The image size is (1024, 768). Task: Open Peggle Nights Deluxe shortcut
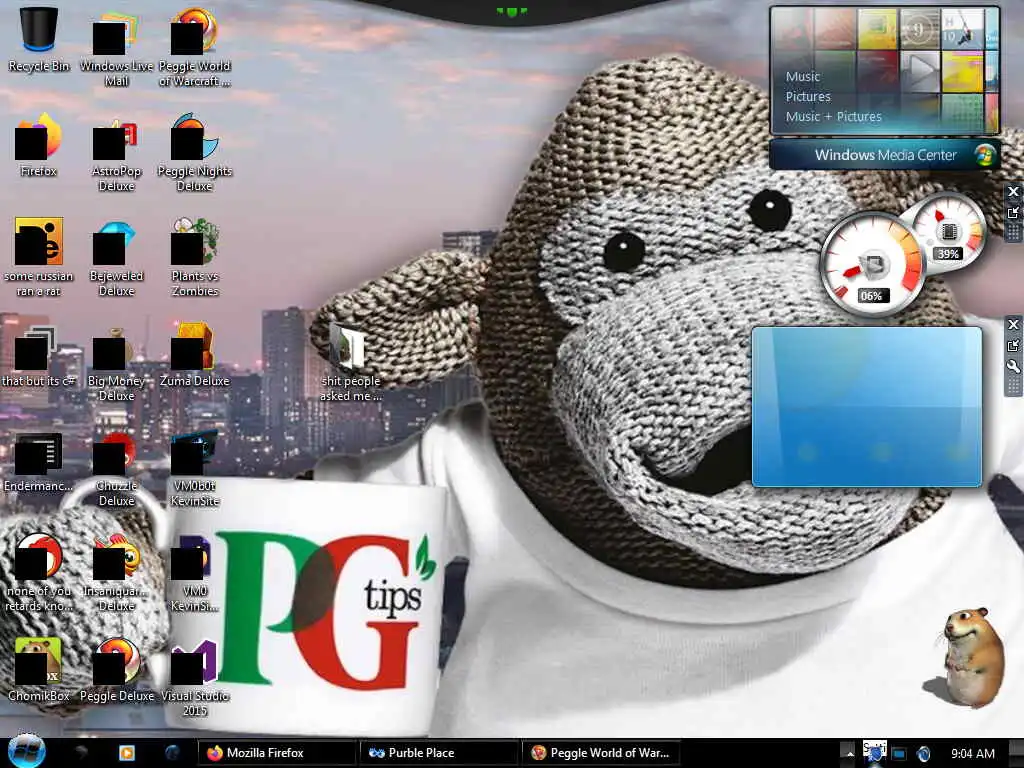195,153
